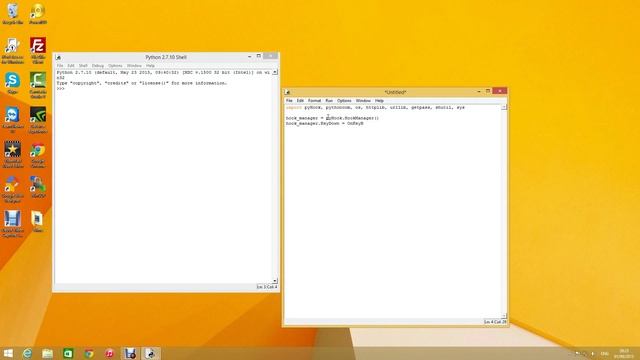Open the Help menu in Untitled editor
The image size is (640, 360).
coord(379,100)
